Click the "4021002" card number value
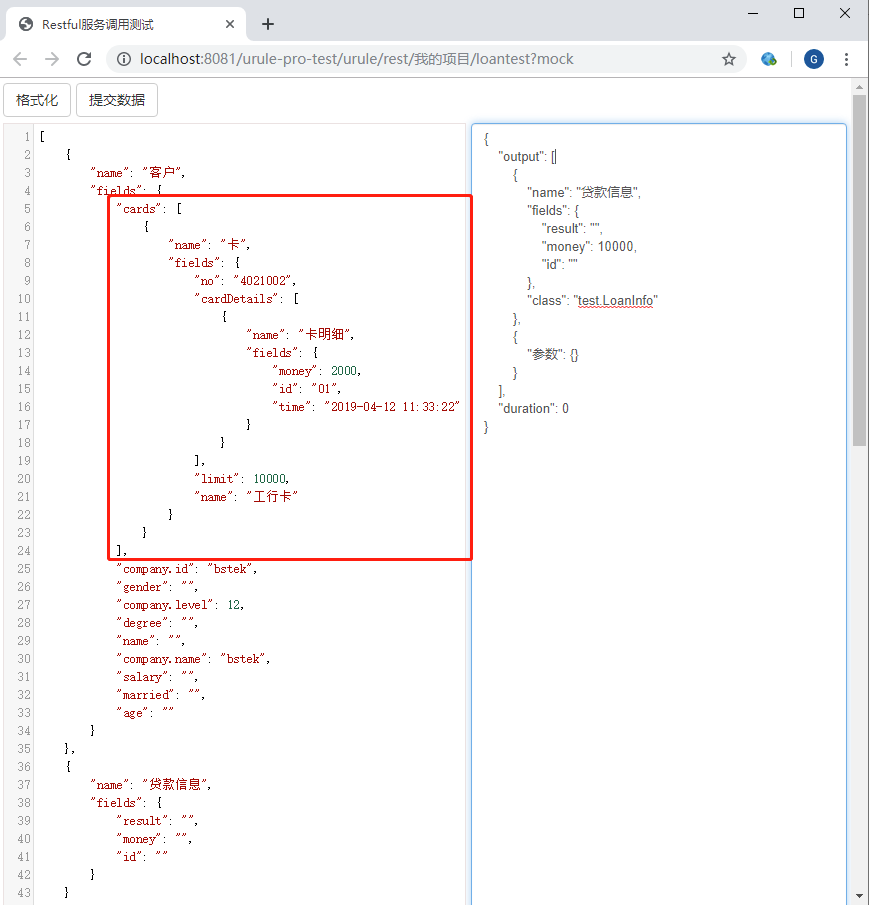The image size is (869, 905). tap(263, 281)
